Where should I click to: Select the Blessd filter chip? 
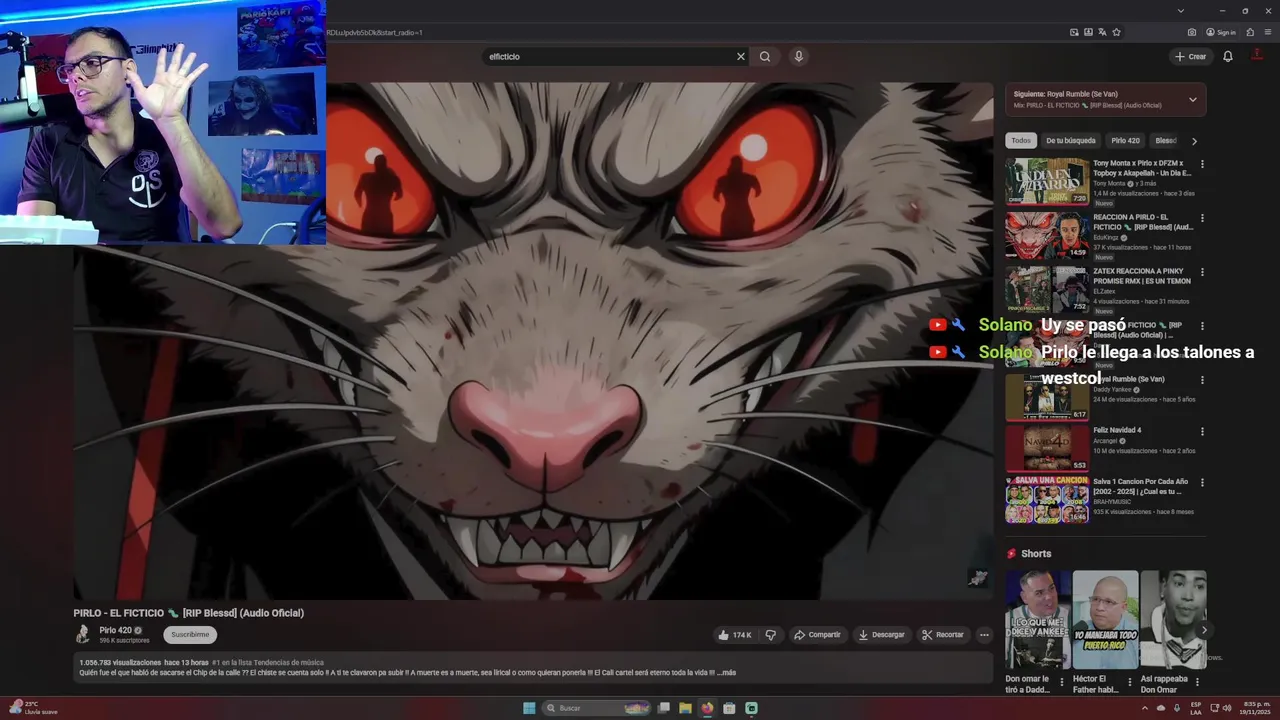point(1166,141)
